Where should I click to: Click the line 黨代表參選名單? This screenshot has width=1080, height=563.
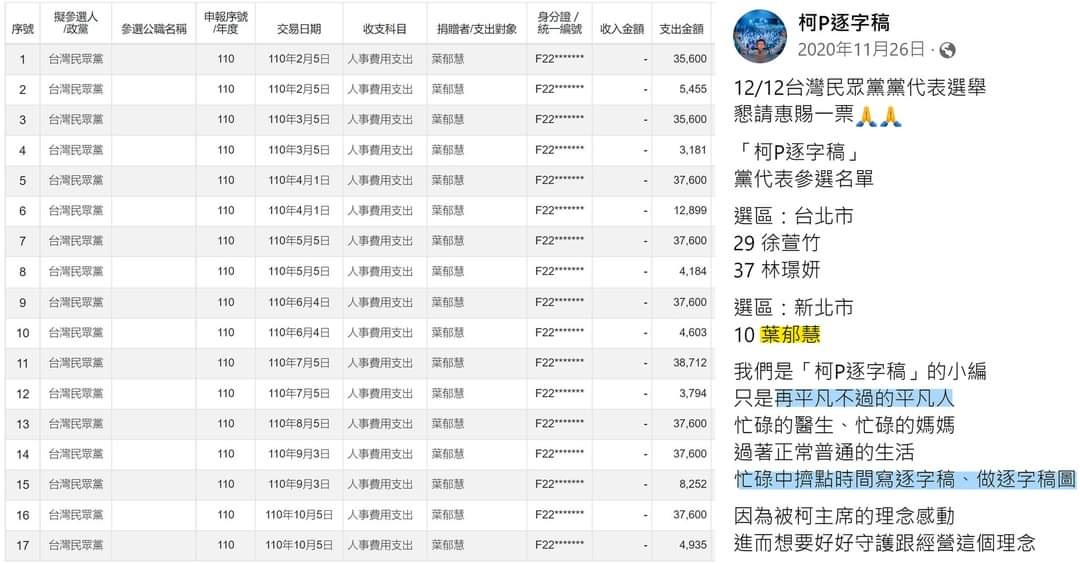coord(804,179)
